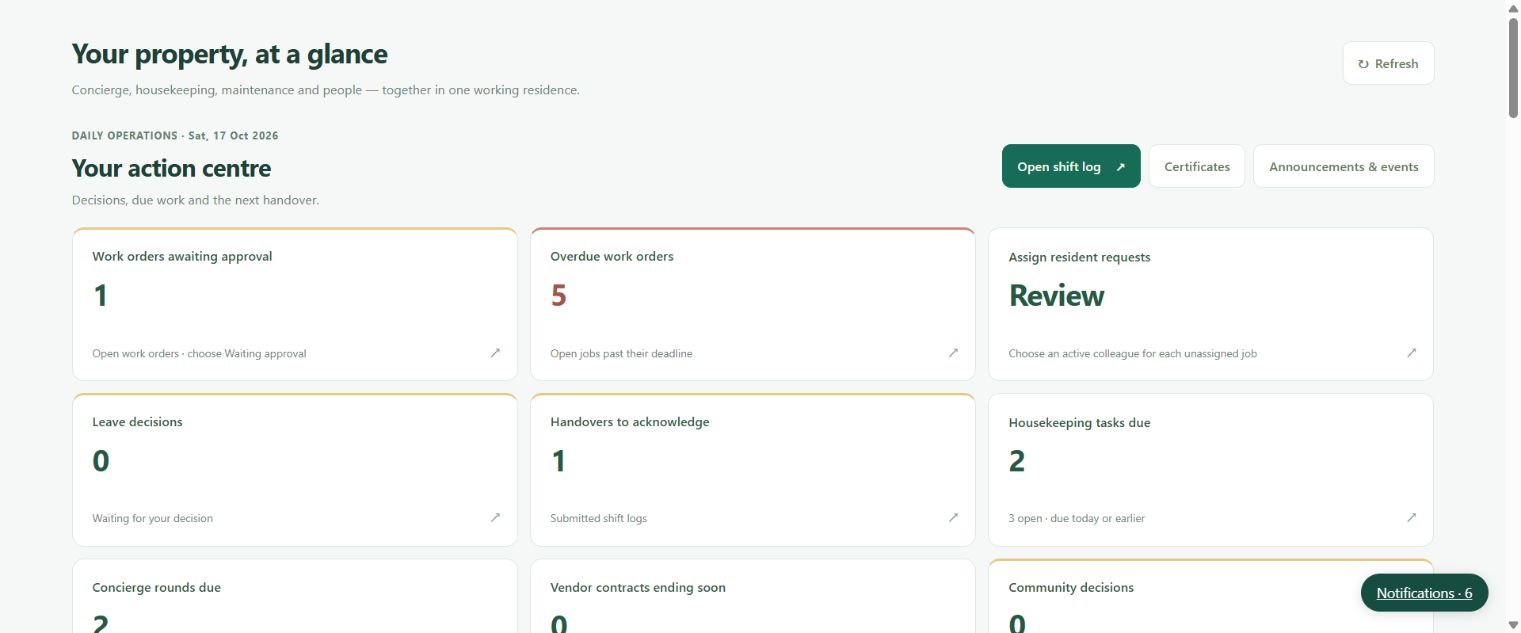Click the arrow icon in Open shift log

point(1120,167)
